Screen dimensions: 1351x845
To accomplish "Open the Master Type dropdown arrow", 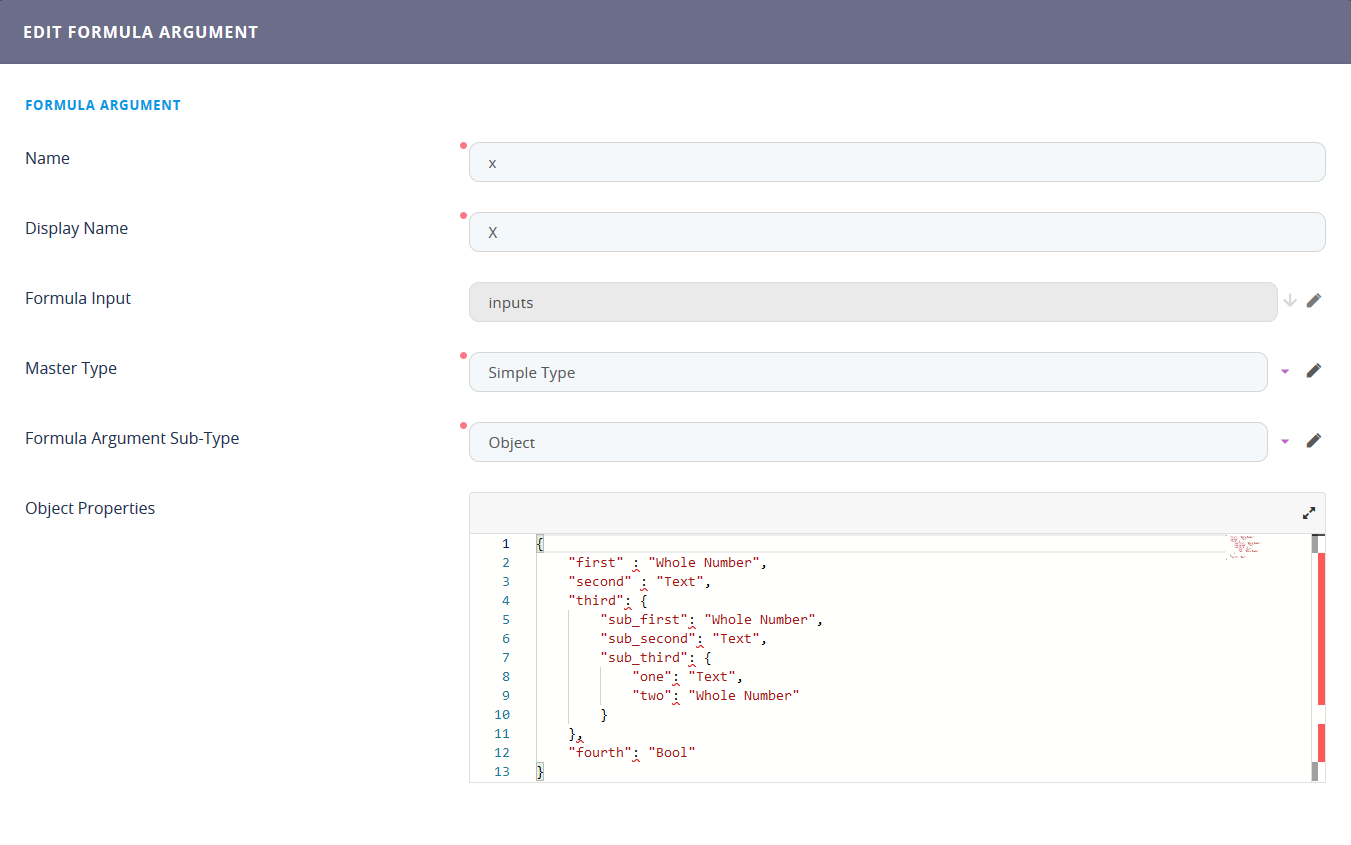I will click(x=1286, y=371).
